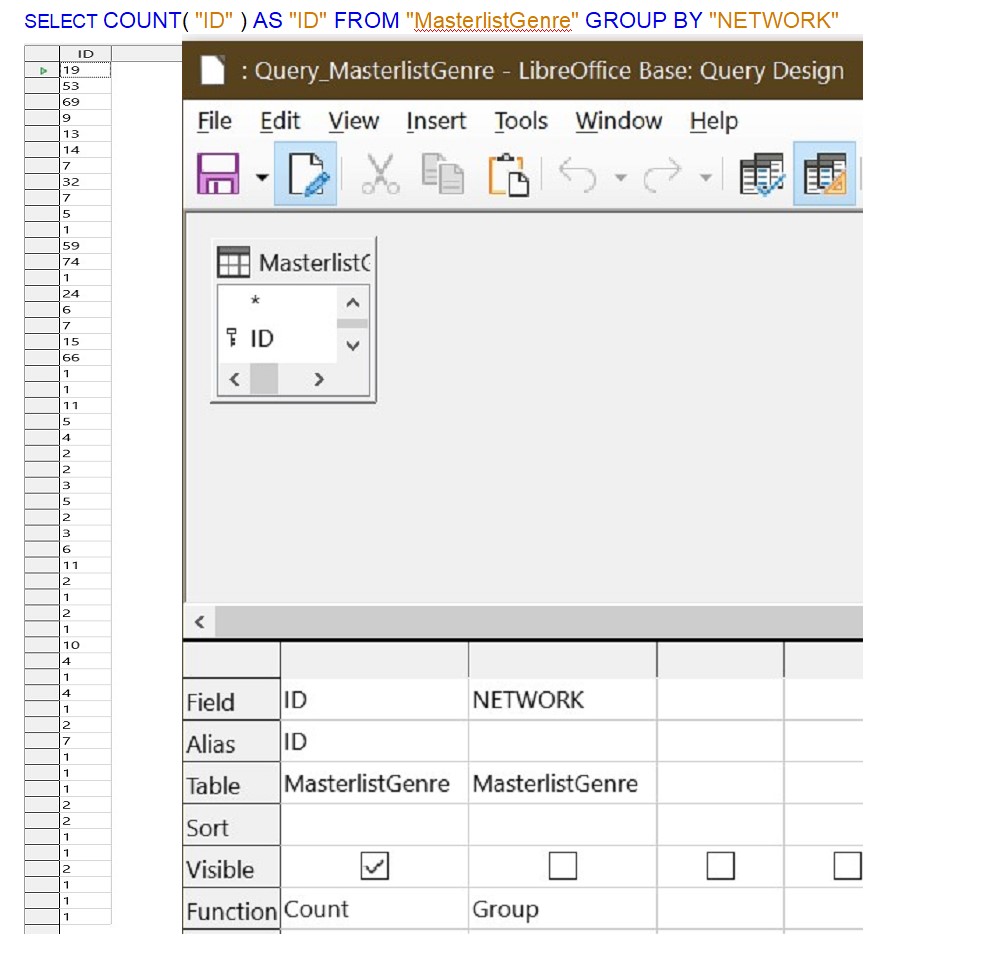The image size is (1002, 961).
Task: Select the result cell with value 74
Action: coord(86,261)
